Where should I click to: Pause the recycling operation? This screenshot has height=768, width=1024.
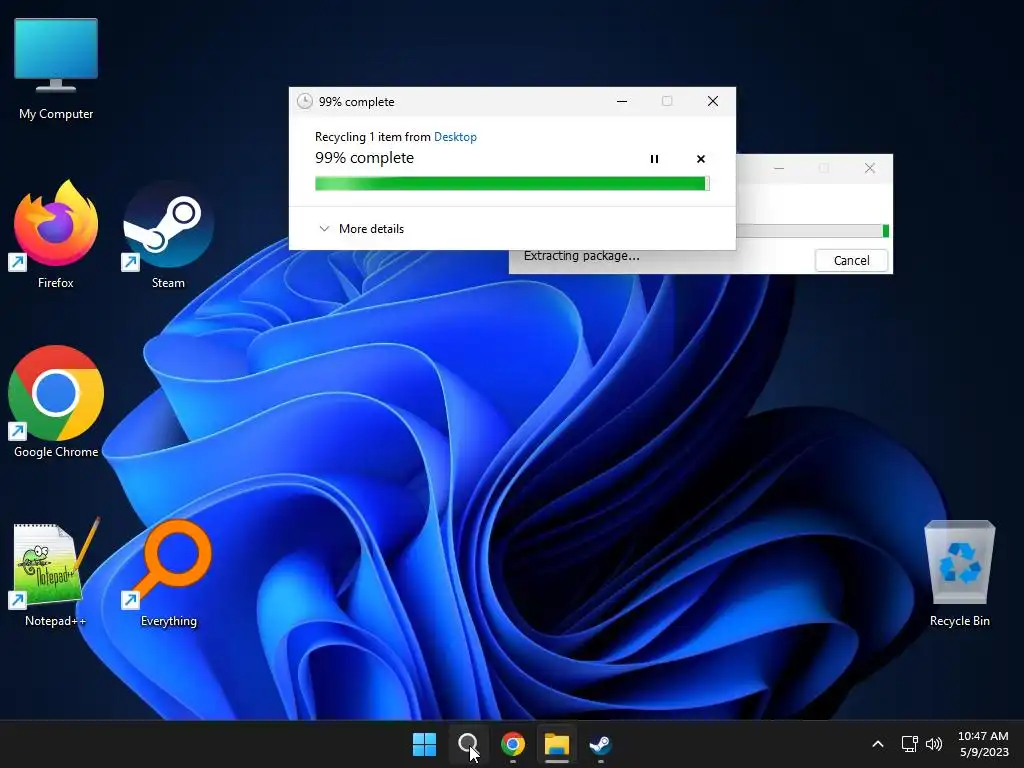(654, 159)
